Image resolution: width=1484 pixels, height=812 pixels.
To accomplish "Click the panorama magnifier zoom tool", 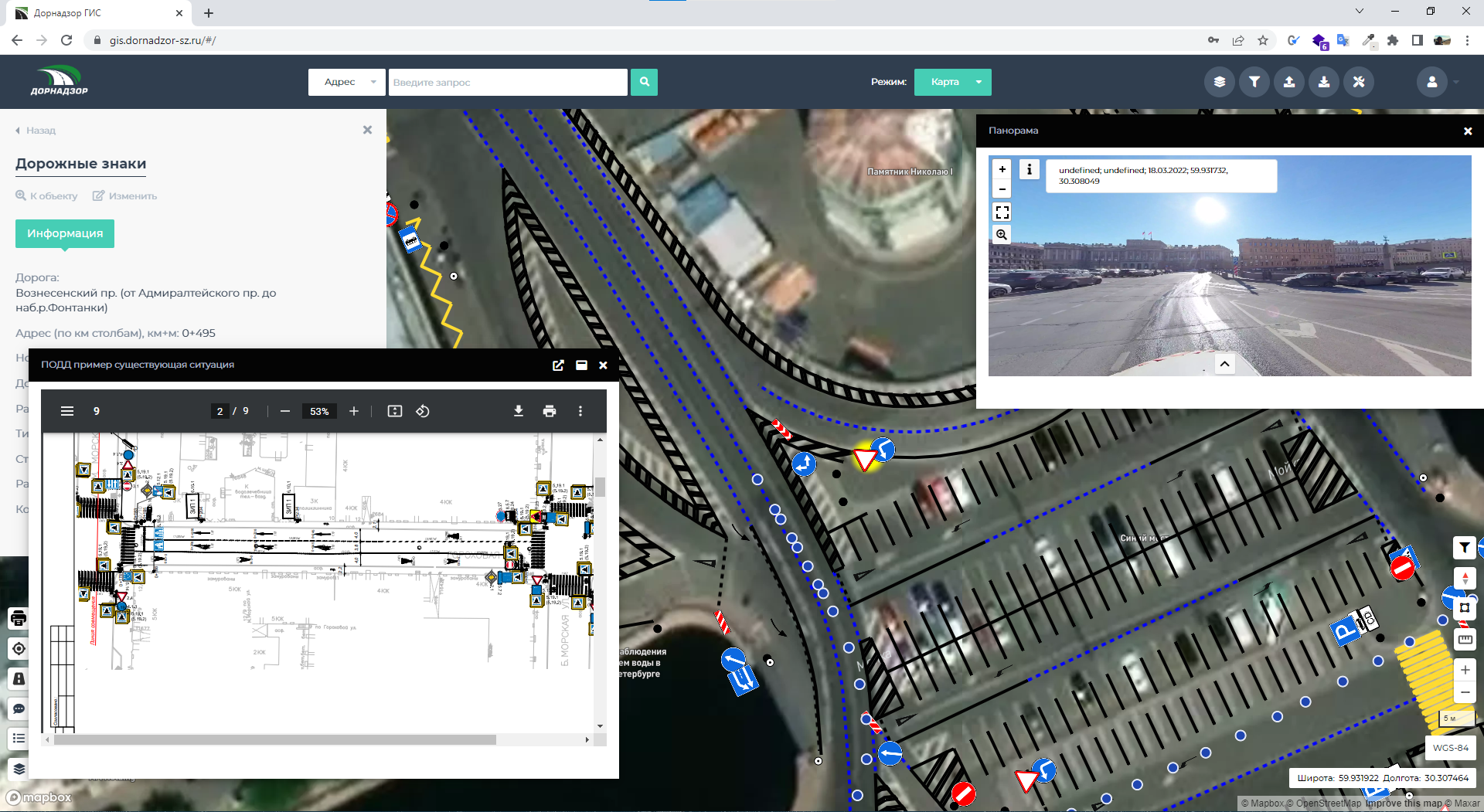I will (1002, 235).
